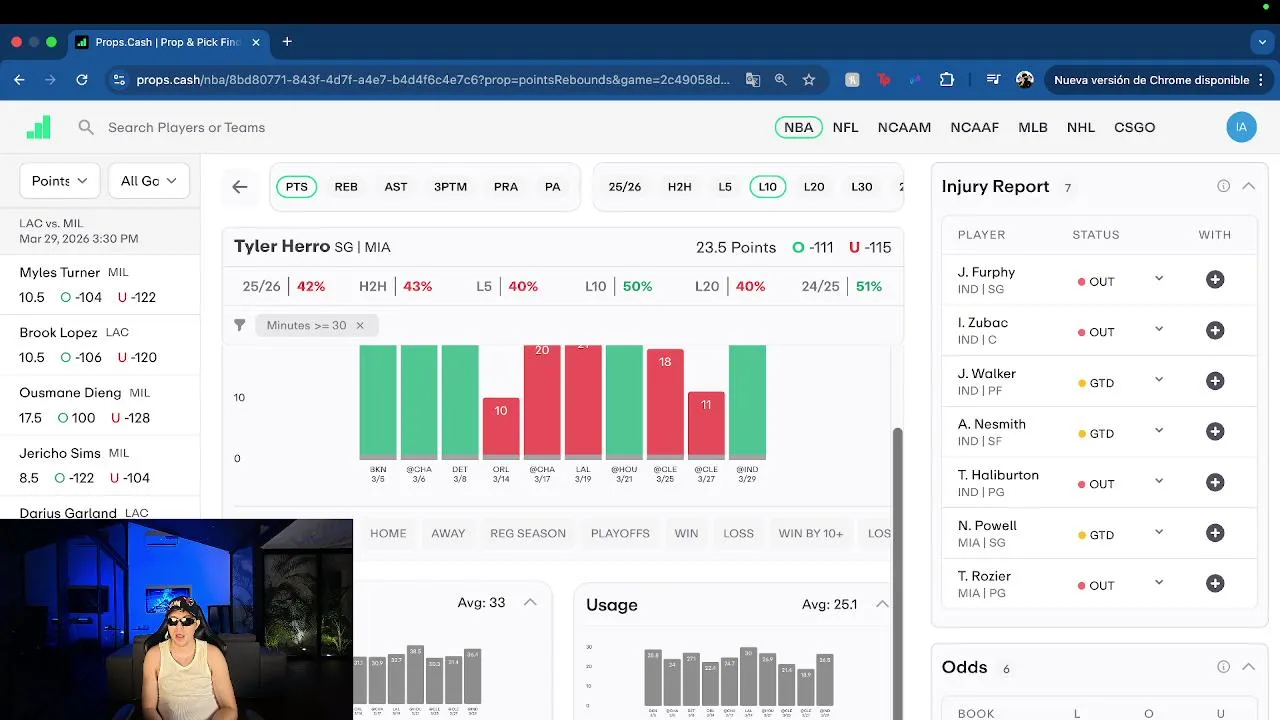Collapse the Usage chart panel
Image resolution: width=1280 pixels, height=720 pixels.
pyautogui.click(x=882, y=604)
